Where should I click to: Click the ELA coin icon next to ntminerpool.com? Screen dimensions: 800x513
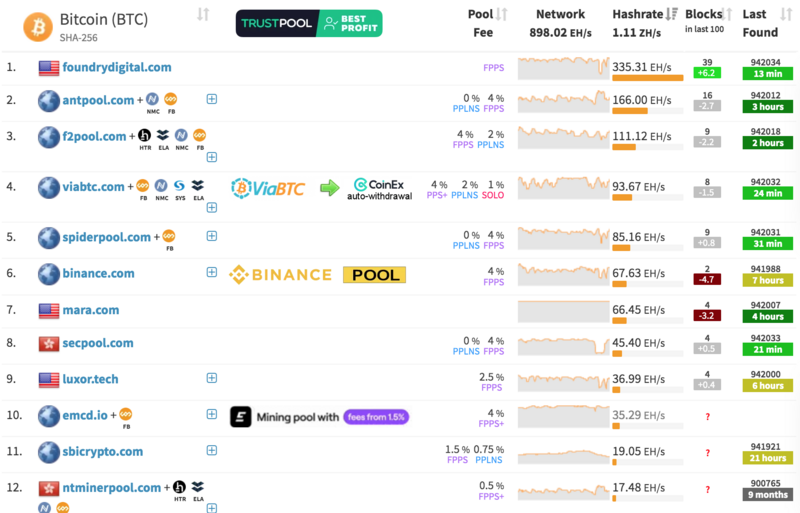[x=198, y=487]
